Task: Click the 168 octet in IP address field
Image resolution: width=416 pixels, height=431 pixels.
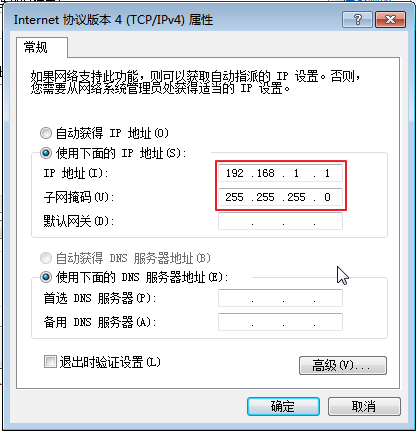Action: pyautogui.click(x=266, y=173)
